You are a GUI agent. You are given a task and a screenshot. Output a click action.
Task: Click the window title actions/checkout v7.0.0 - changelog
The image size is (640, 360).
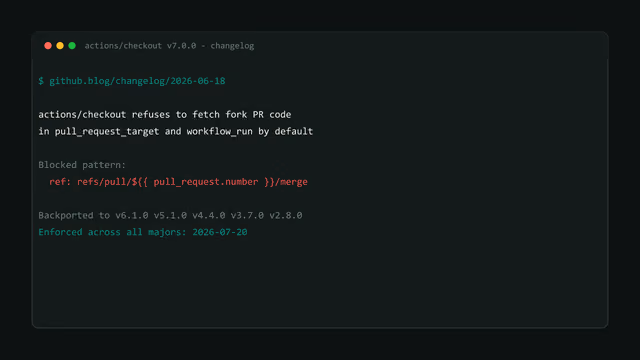[x=169, y=46]
